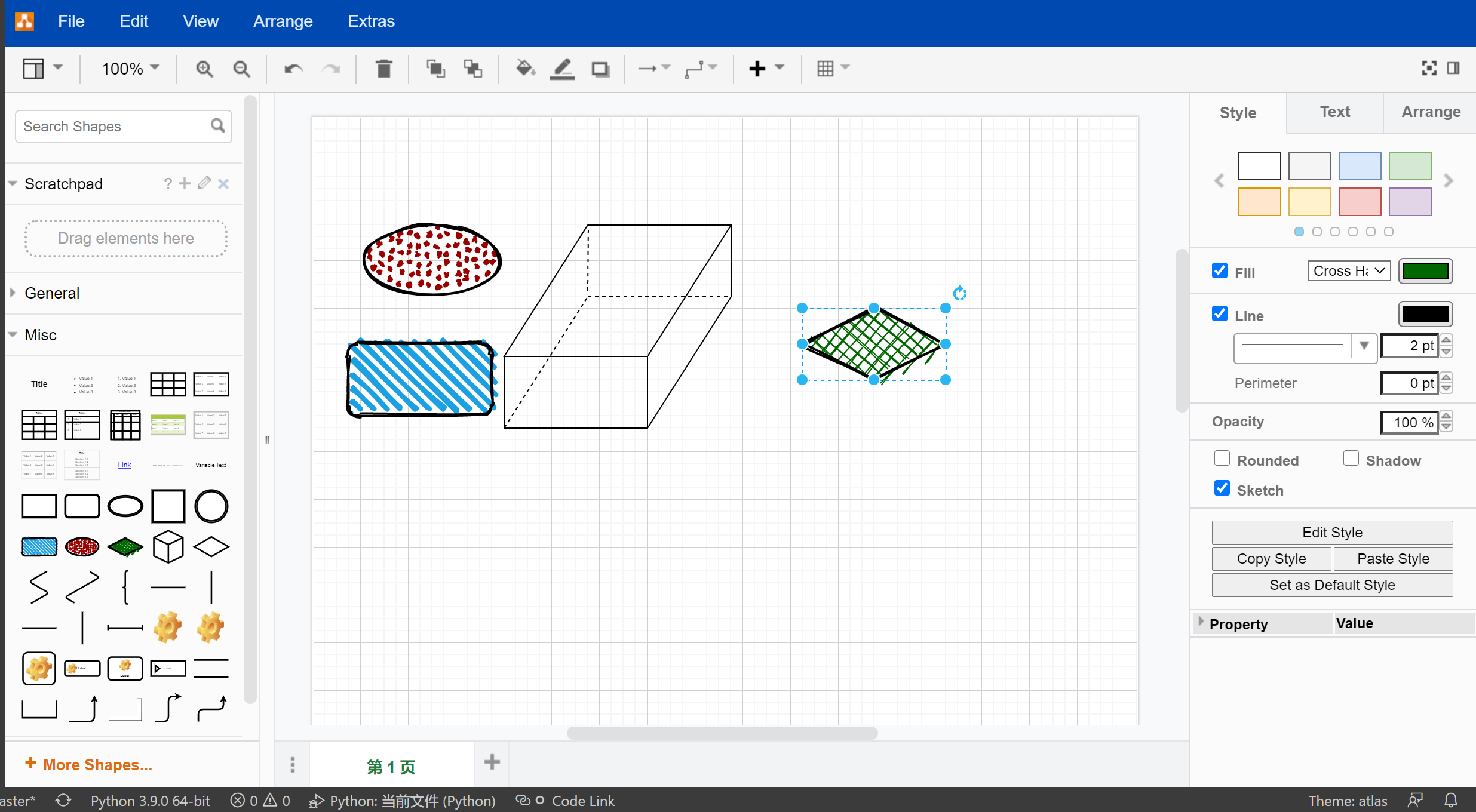
Task: Toggle Shadow on the selected shape via toolbar
Action: point(600,69)
